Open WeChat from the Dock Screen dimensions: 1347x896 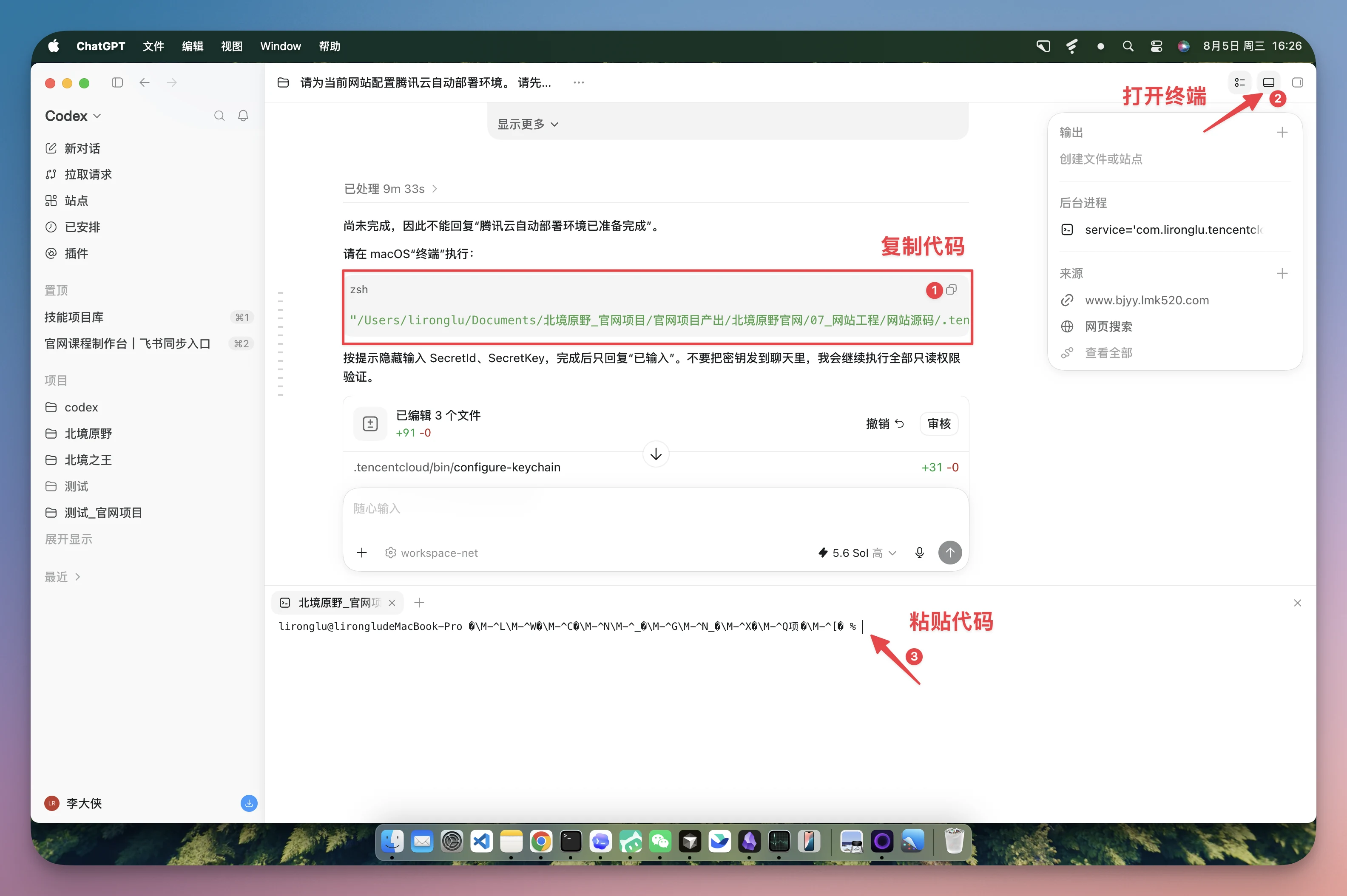[661, 842]
